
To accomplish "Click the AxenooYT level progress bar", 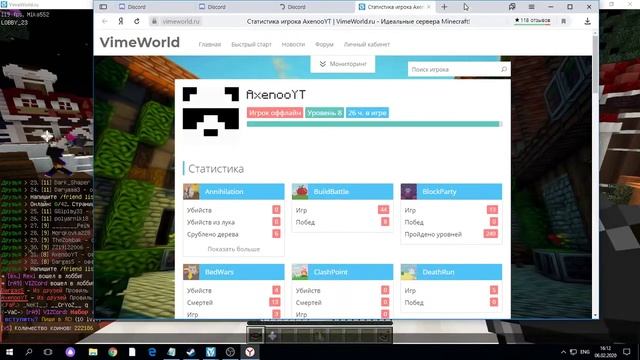I will (x=374, y=124).
